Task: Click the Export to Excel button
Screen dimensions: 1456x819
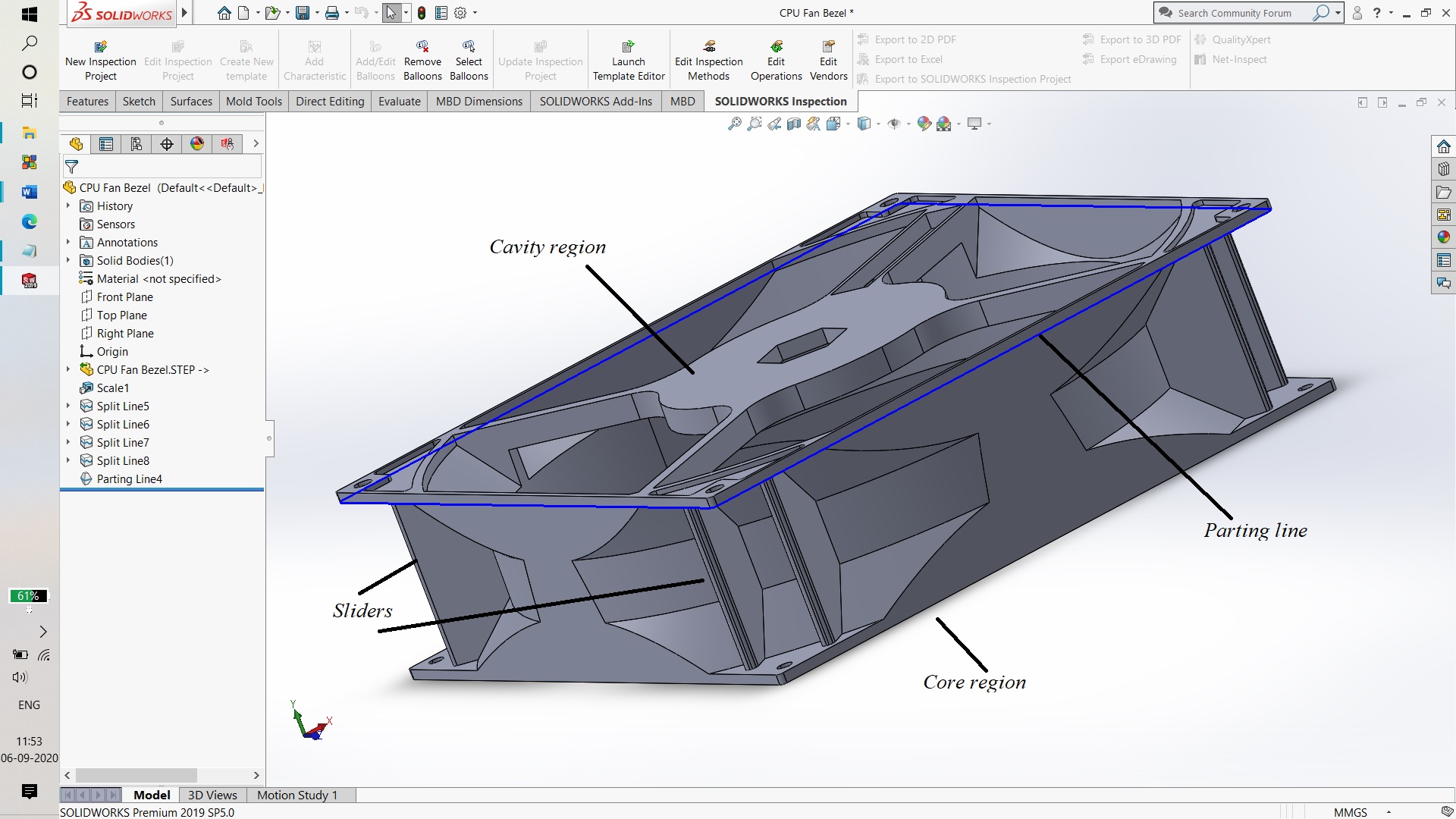Action: 907,59
